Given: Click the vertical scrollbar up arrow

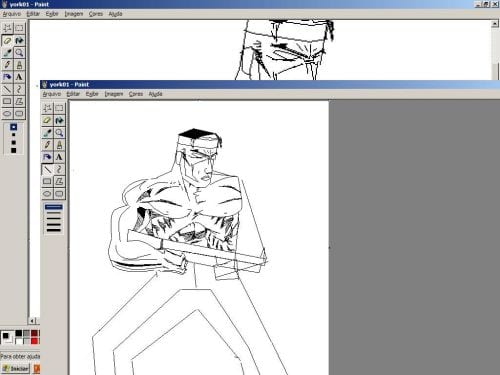Looking at the screenshot, I should click(x=495, y=23).
